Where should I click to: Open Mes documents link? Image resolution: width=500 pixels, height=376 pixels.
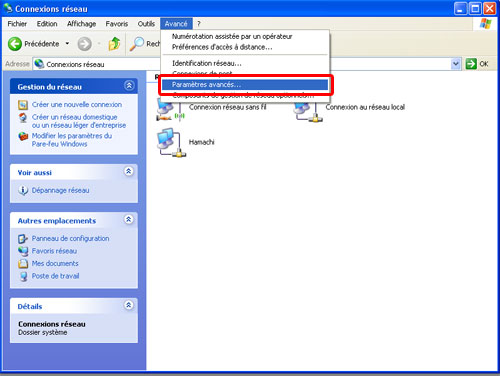[55, 263]
